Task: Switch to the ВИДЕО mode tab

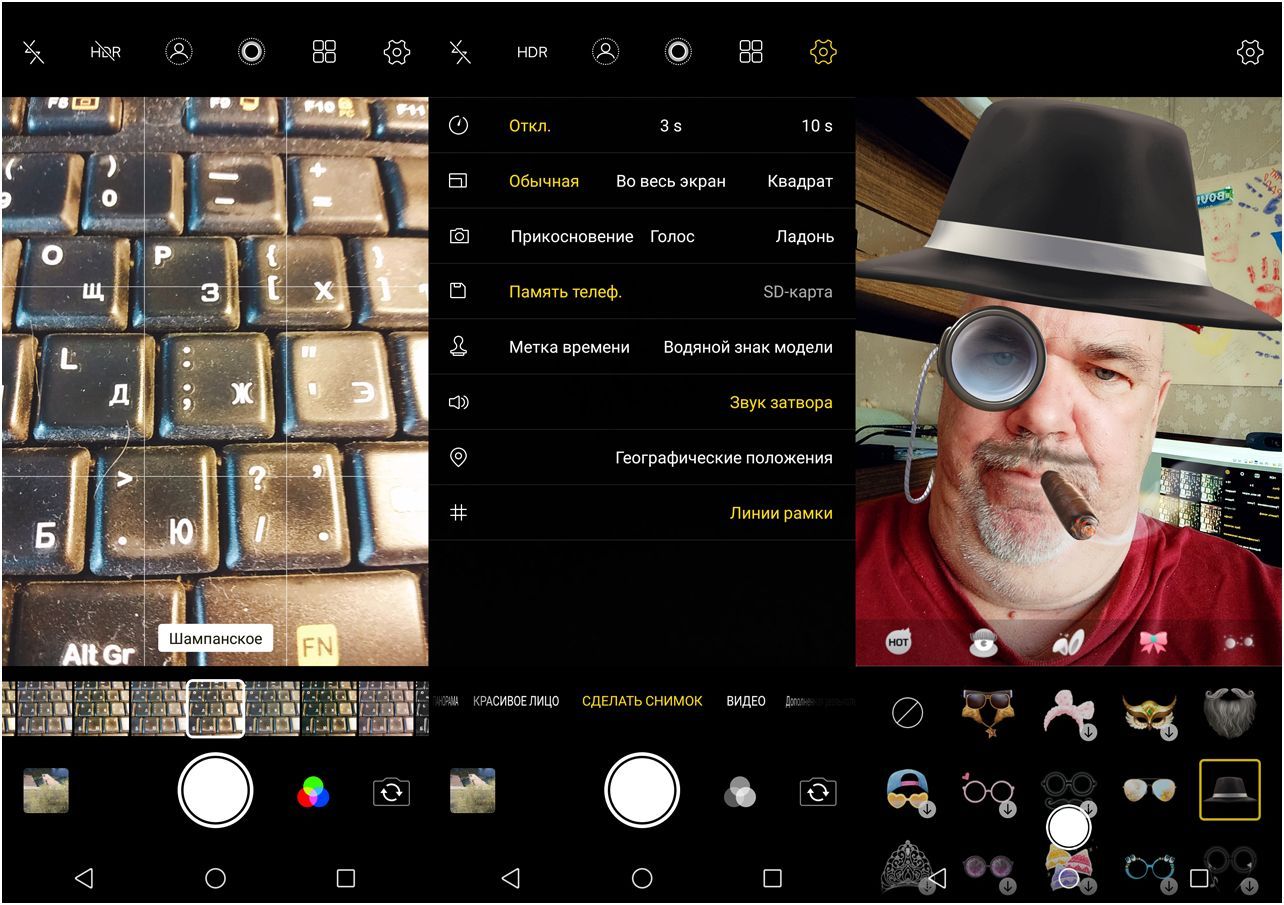Action: point(745,702)
